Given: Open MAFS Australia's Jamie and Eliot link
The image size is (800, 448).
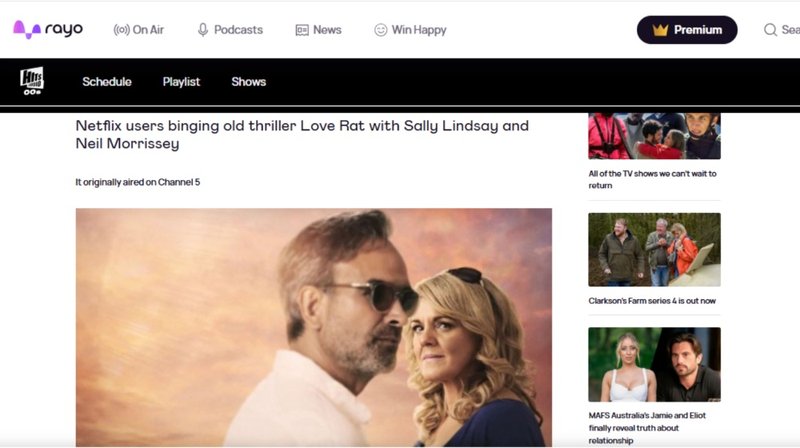Looking at the screenshot, I should [x=647, y=428].
